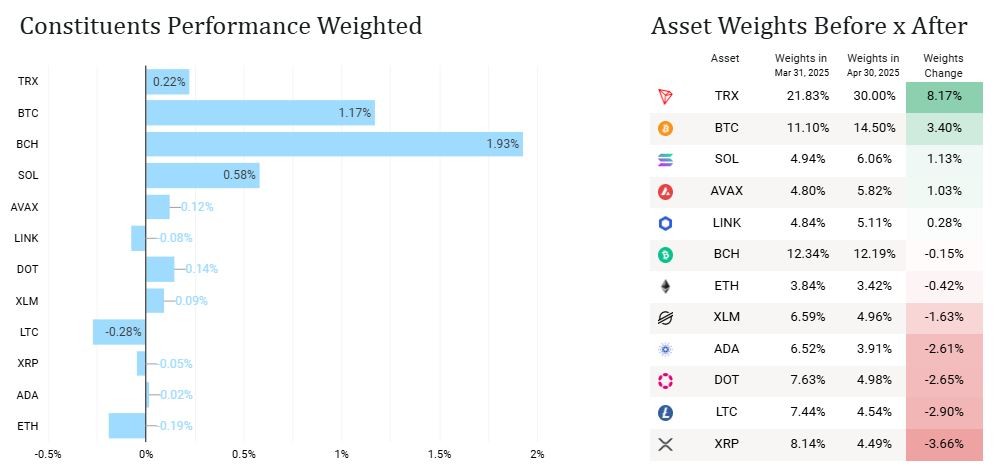Click the pink DOT logo icon
997x469 pixels.
point(666,381)
